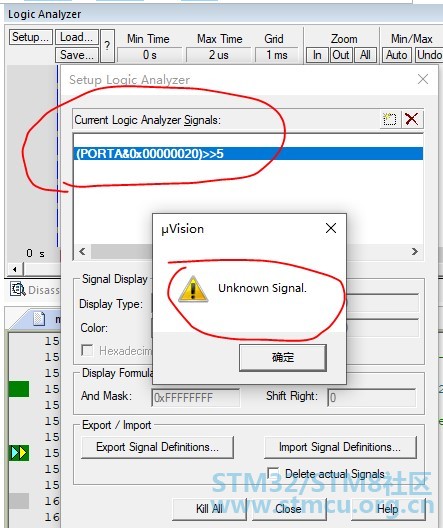Click Max Time 2 us value
The width and height of the screenshot is (443, 528).
(218, 55)
